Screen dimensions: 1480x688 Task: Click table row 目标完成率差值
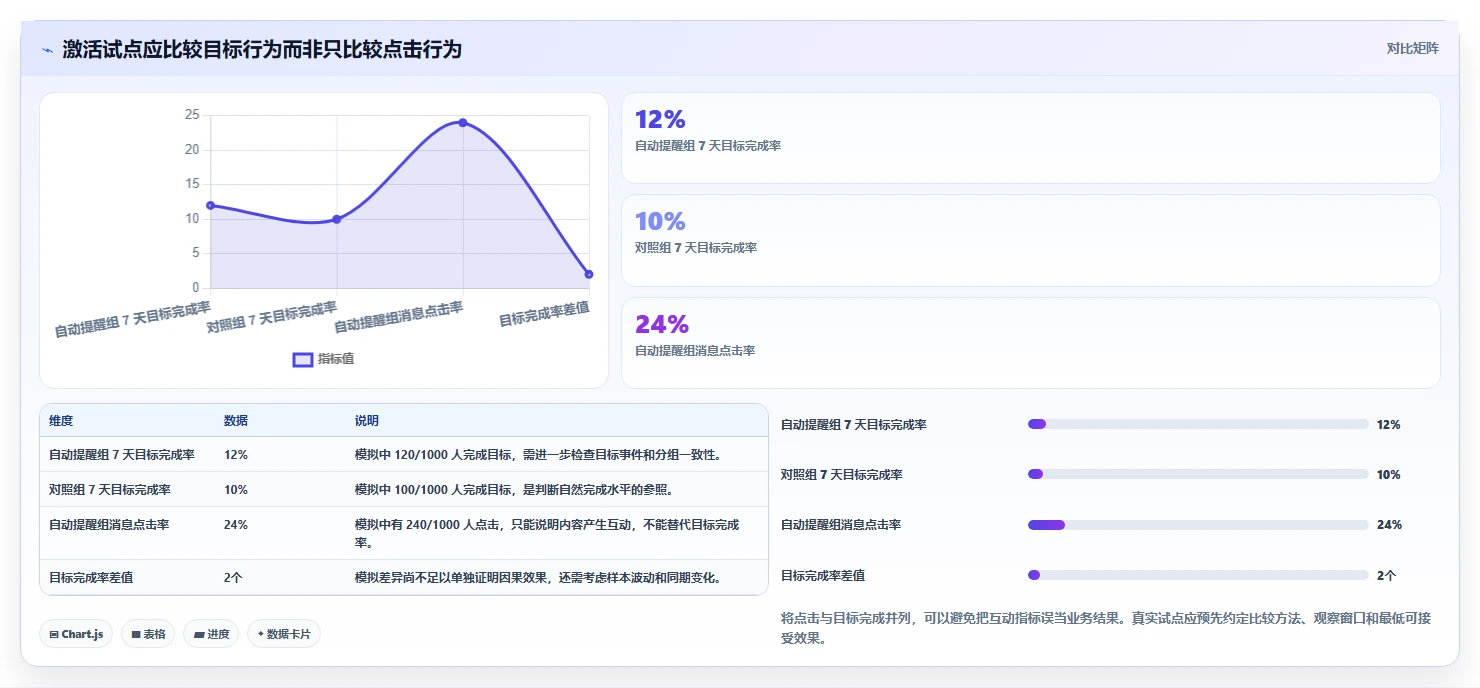pyautogui.click(x=404, y=577)
